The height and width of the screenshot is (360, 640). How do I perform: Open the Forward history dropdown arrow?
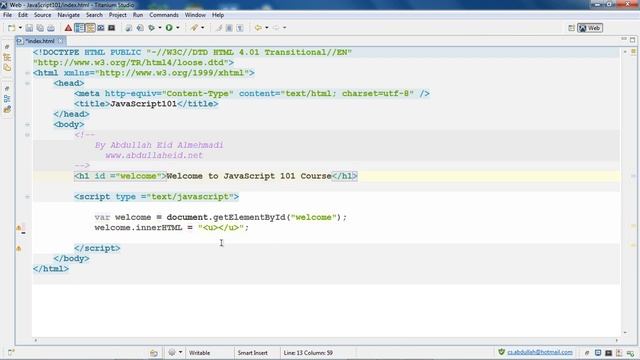pyautogui.click(x=284, y=28)
